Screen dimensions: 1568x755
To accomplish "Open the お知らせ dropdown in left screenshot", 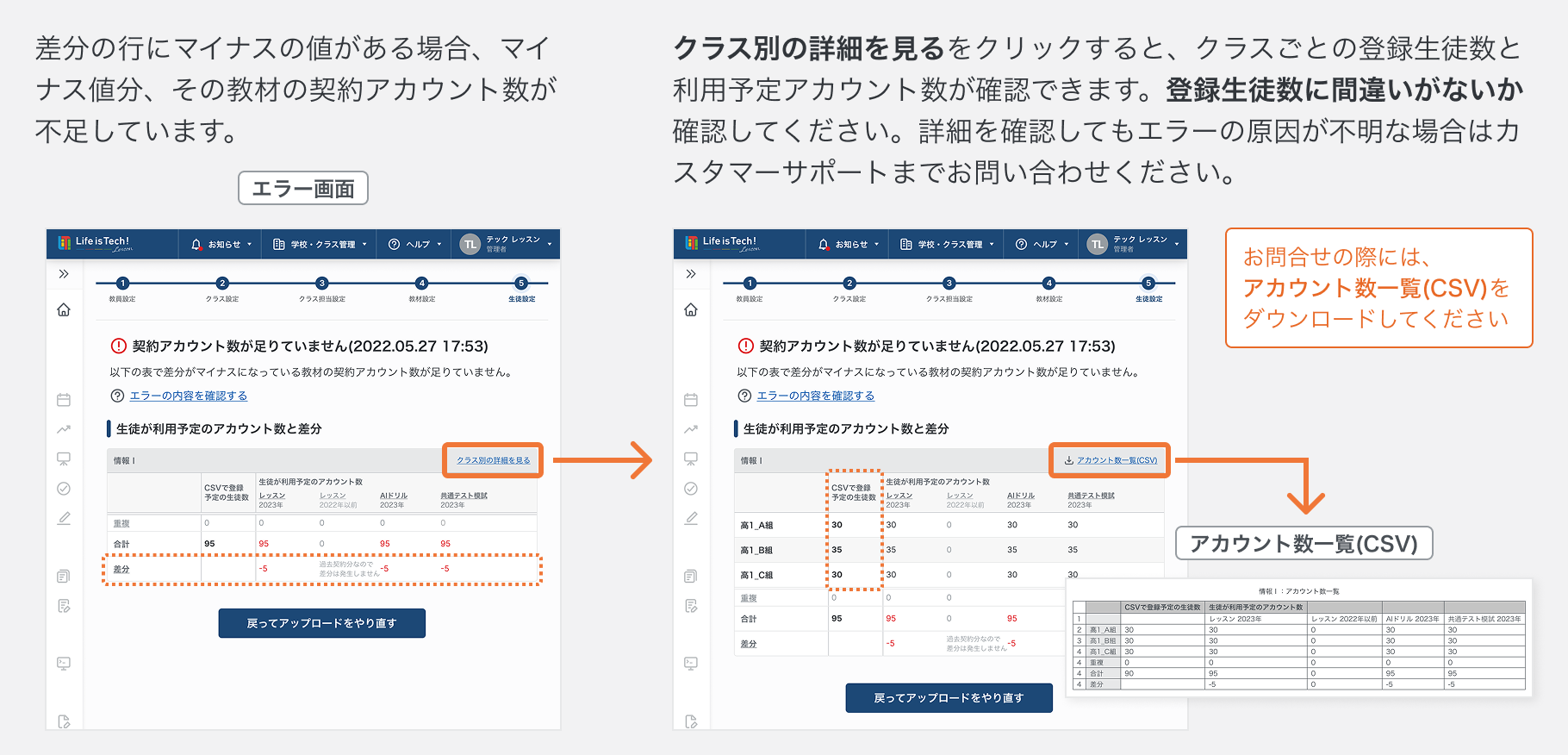I will (x=221, y=244).
